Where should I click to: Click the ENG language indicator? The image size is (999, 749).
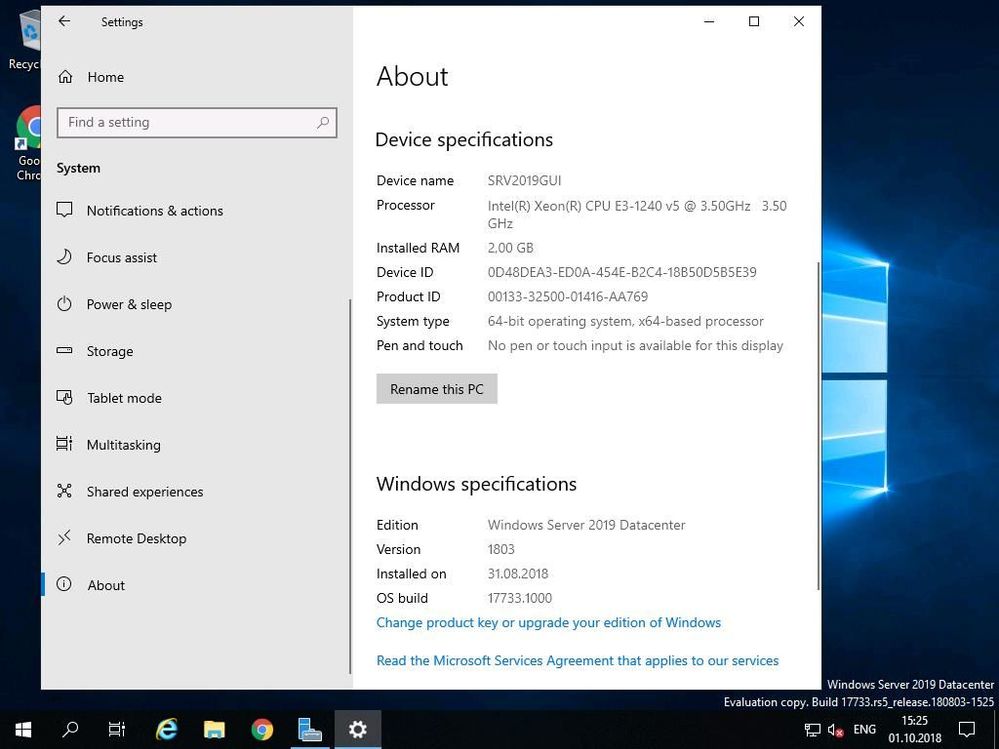[865, 730]
